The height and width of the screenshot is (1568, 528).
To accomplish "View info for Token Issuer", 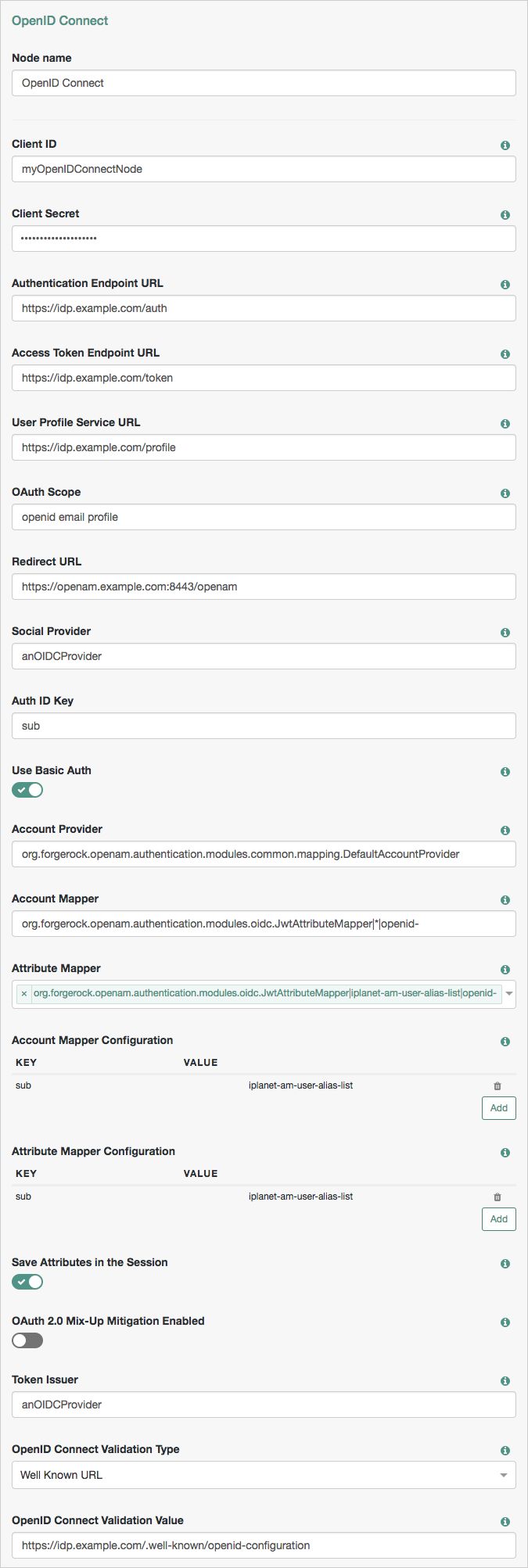I will [505, 1381].
